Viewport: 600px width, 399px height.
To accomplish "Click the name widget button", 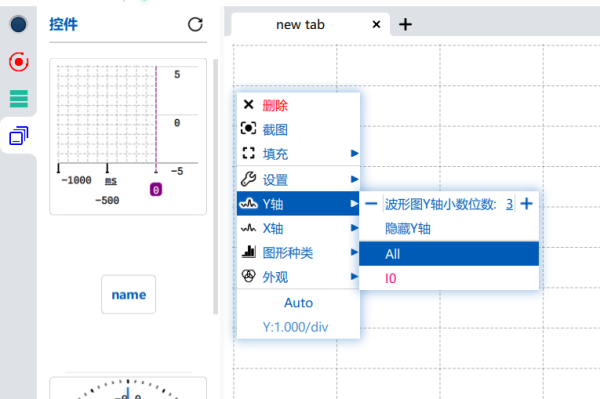I will (x=129, y=294).
